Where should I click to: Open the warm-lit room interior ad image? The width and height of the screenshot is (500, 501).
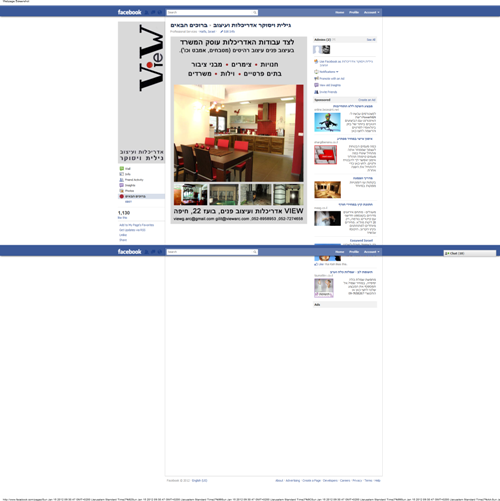[328, 190]
